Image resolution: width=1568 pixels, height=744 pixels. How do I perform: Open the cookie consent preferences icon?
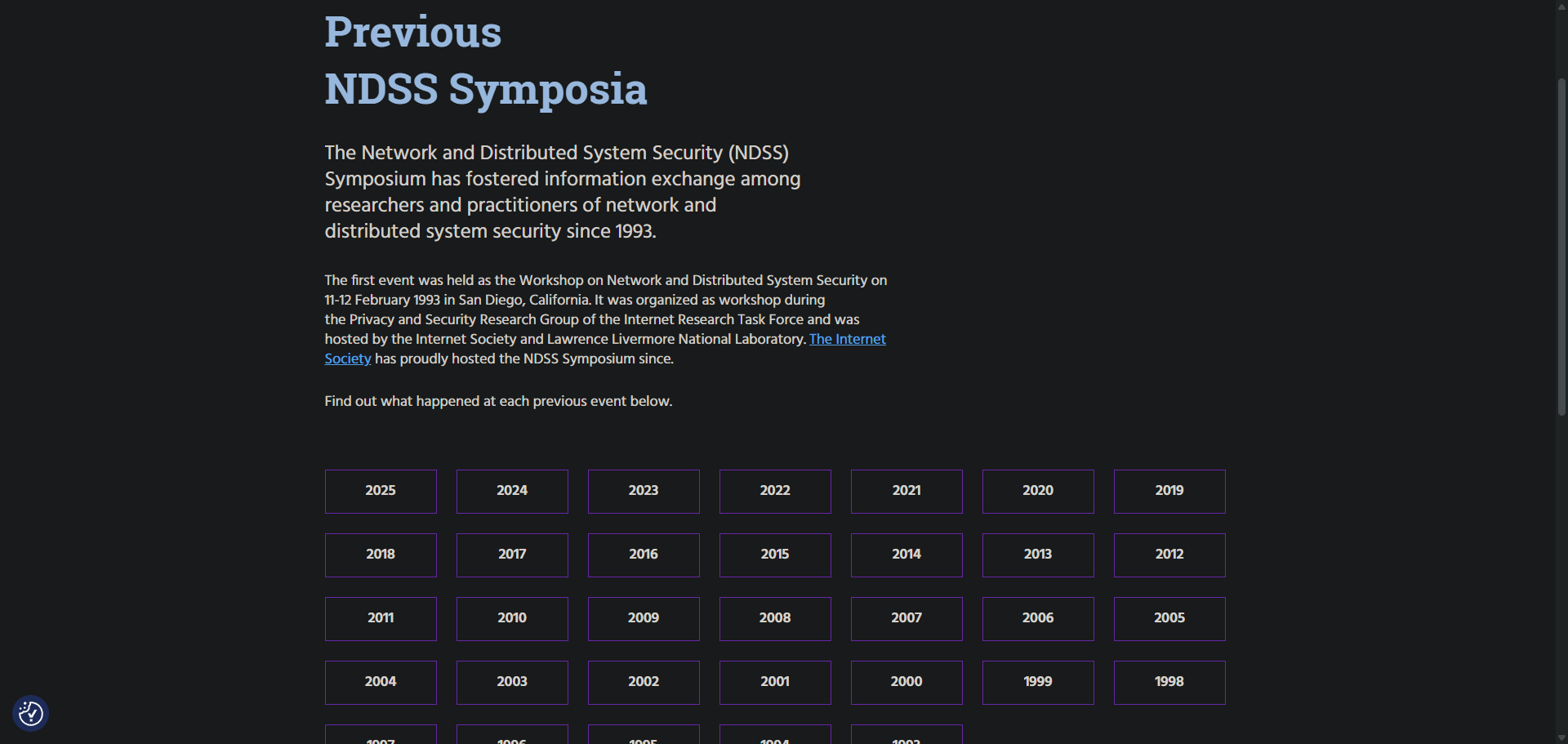(31, 713)
